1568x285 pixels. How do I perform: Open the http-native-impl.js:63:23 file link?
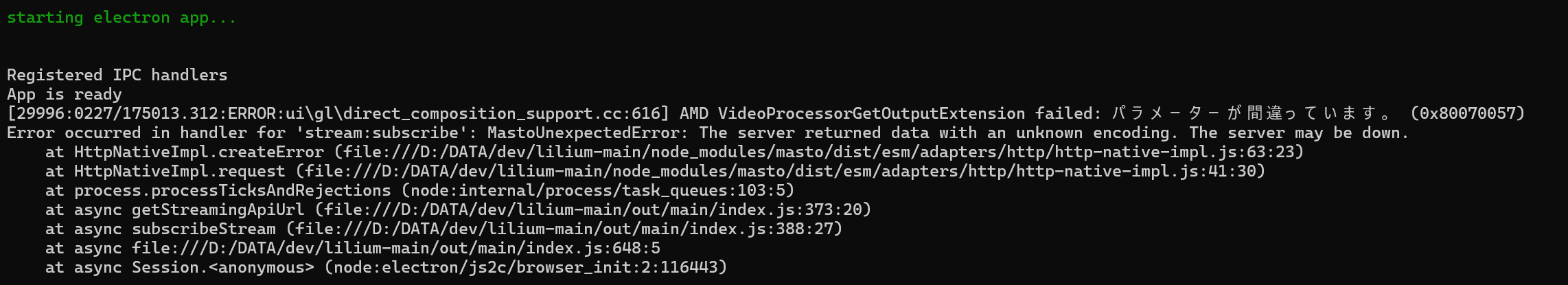coord(822,152)
